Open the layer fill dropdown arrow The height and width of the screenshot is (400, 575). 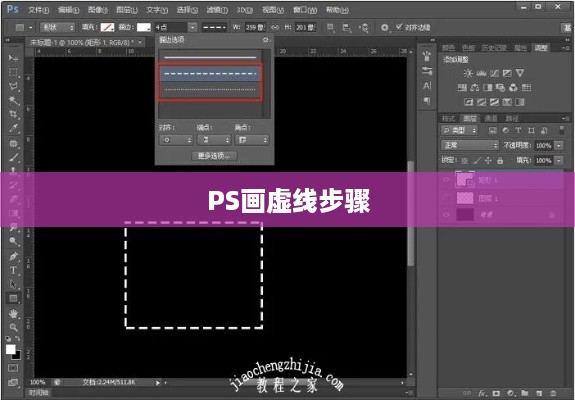click(x=558, y=161)
